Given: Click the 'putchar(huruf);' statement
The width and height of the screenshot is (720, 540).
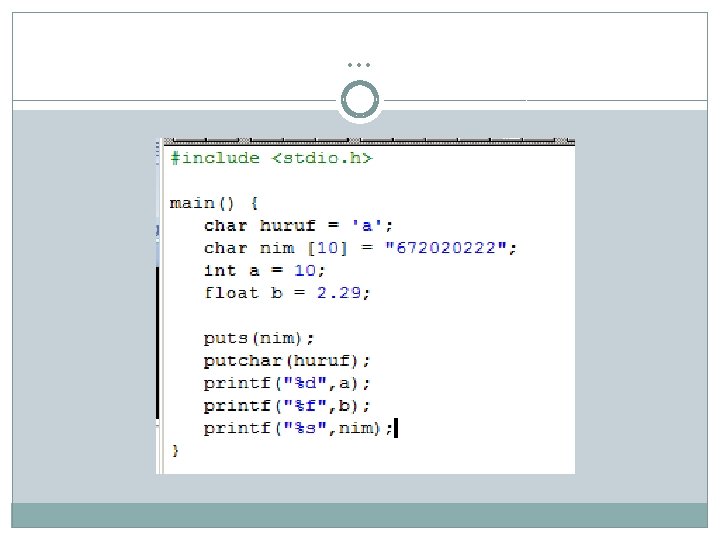Looking at the screenshot, I should pos(287,361).
